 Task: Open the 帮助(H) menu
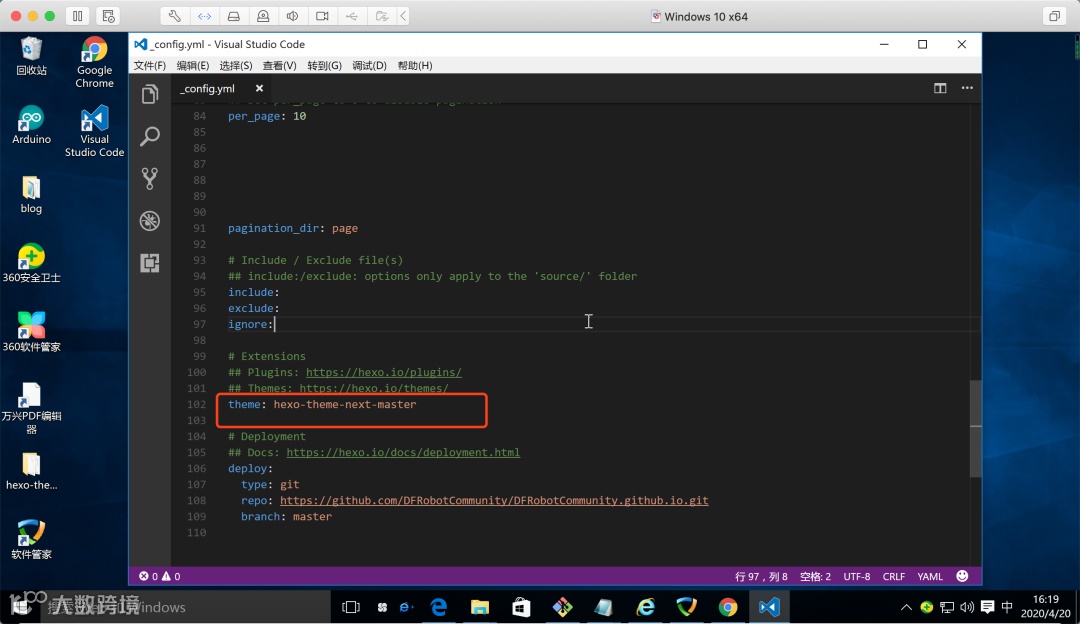click(x=415, y=65)
